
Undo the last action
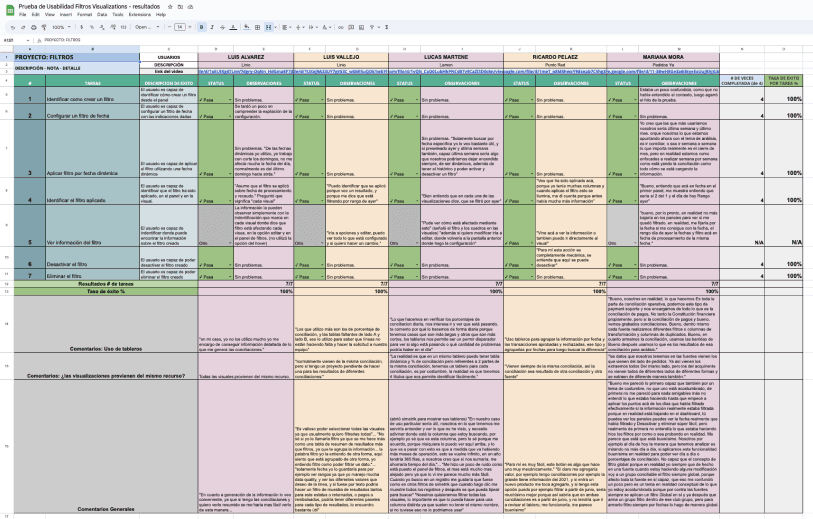pos(12,27)
